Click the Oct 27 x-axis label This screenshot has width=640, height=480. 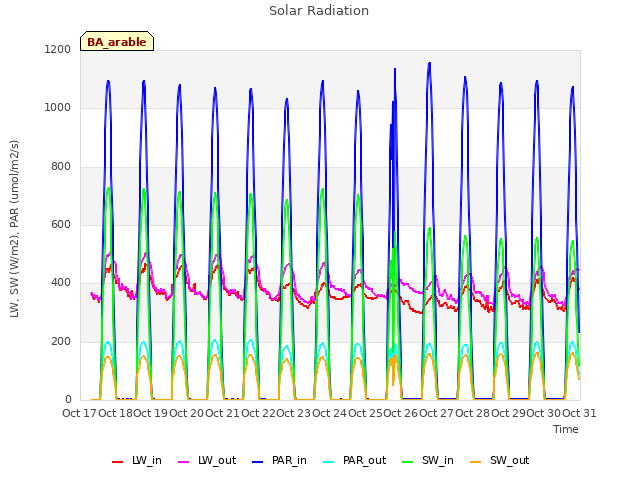click(437, 413)
